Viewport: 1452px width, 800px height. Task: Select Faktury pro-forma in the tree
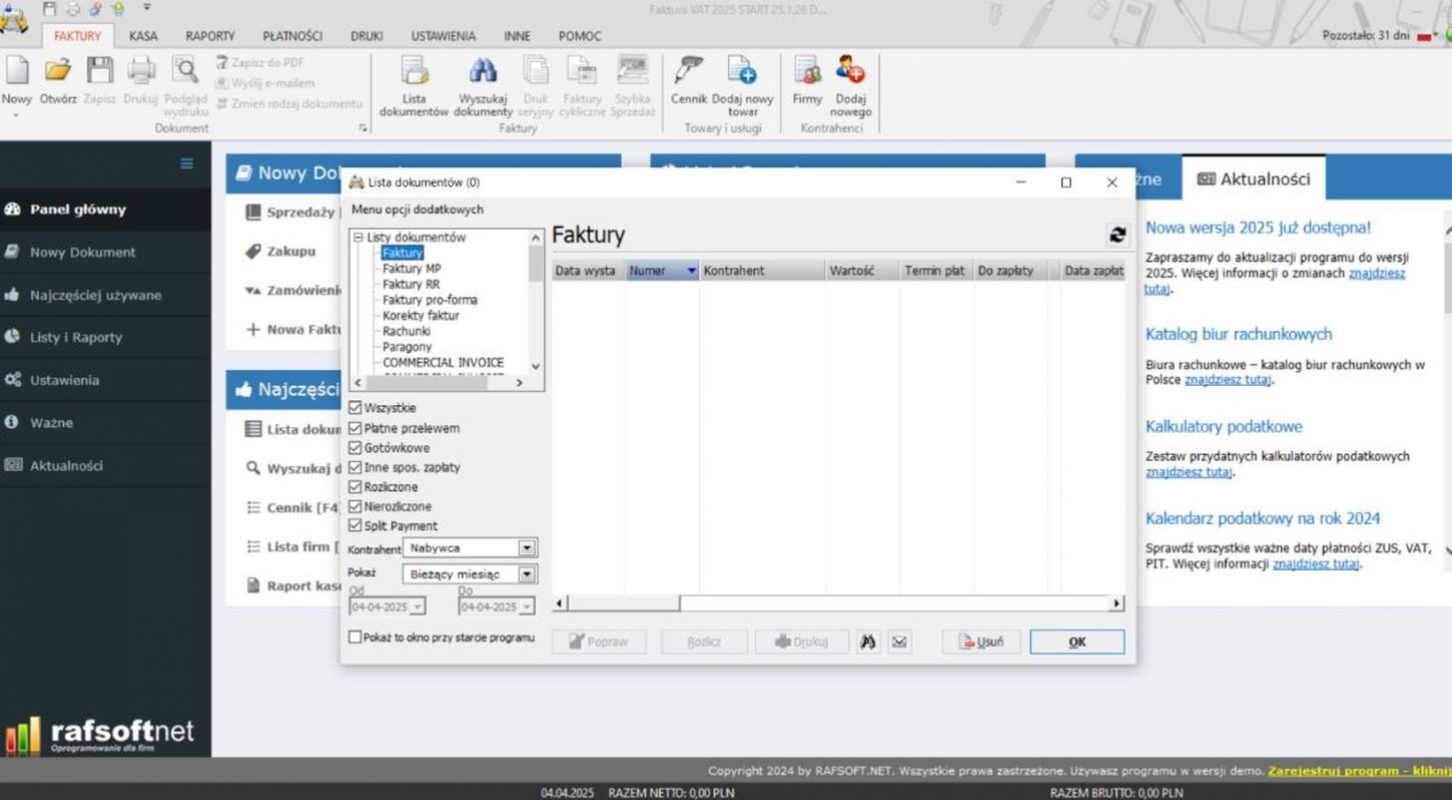tap(430, 300)
